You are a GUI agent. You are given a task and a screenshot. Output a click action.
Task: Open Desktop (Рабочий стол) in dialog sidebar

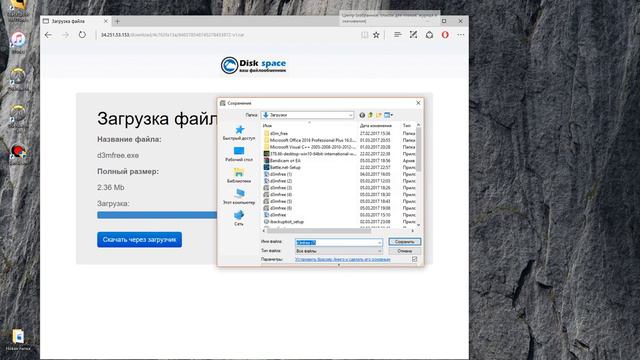(x=239, y=154)
